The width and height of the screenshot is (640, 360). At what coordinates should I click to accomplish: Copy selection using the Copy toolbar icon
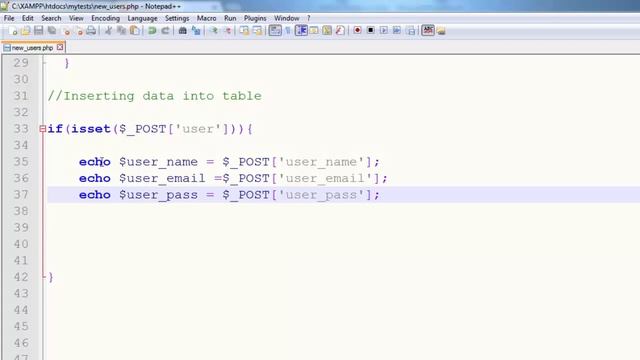coord(121,31)
